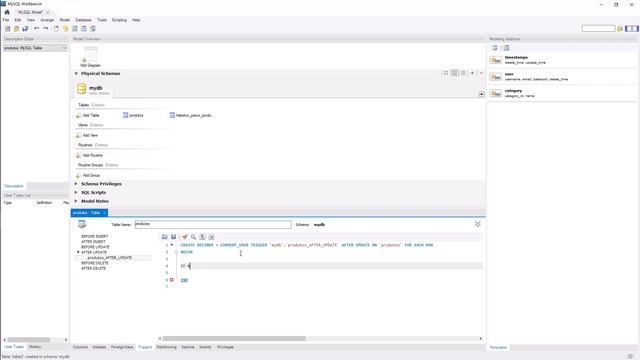Switch to Indexes tab
The image size is (640, 360).
click(99, 347)
